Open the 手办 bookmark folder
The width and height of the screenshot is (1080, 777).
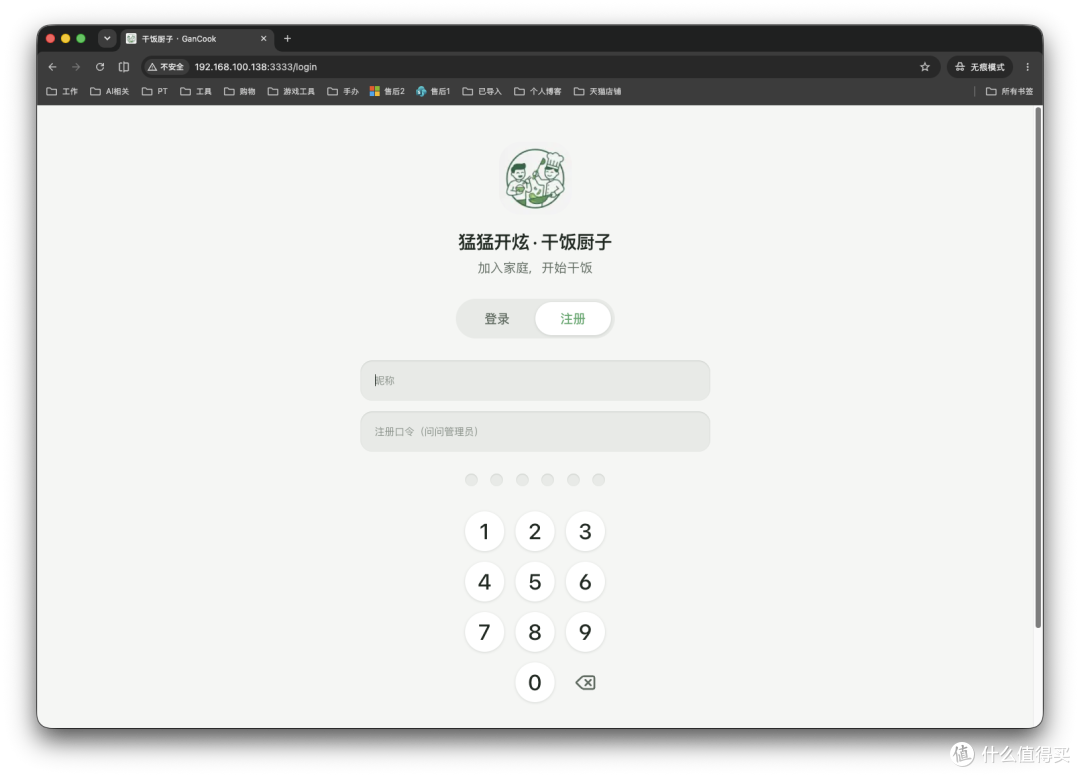[x=343, y=91]
